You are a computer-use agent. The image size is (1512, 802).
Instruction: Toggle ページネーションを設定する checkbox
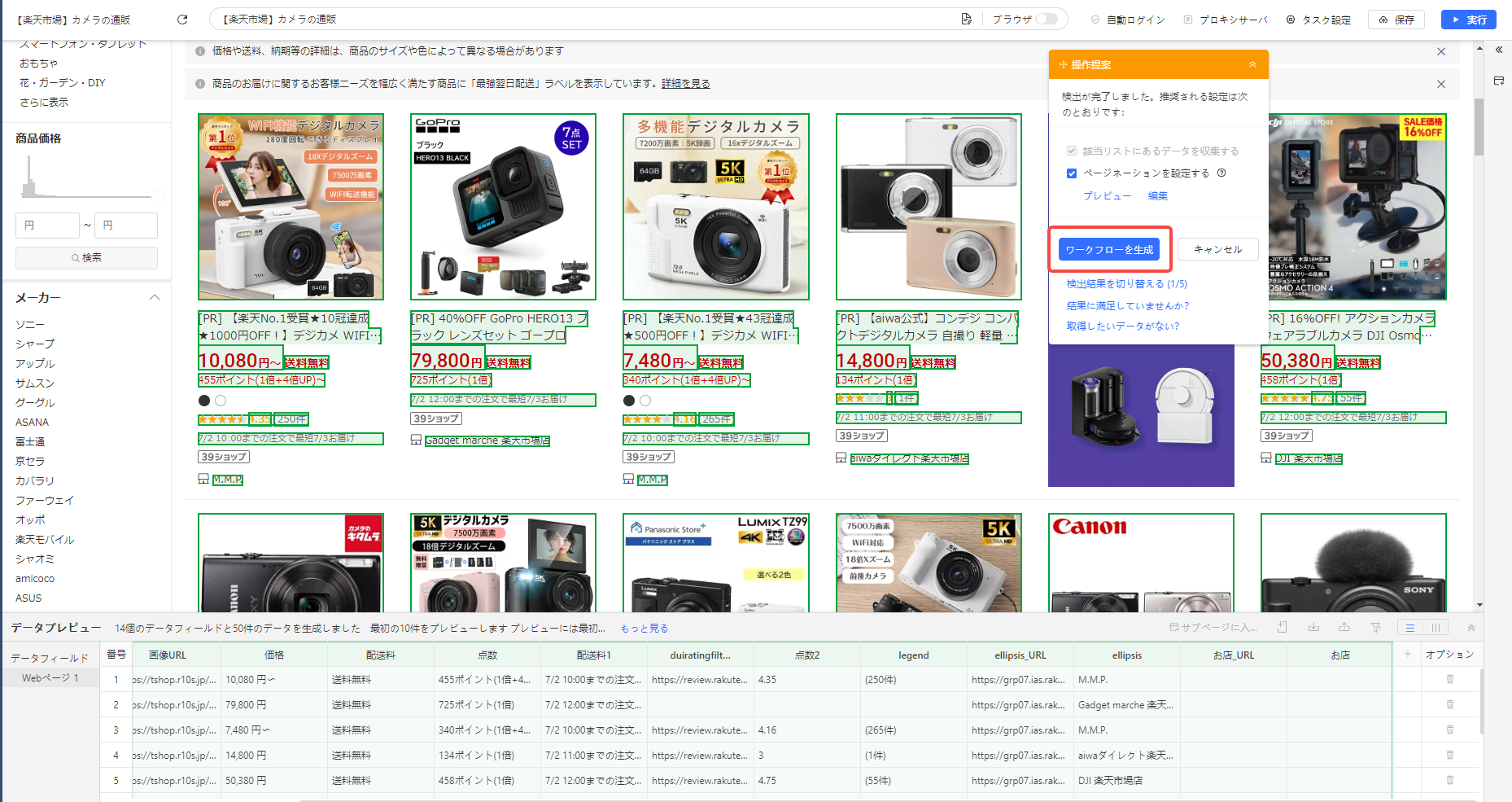coord(1072,173)
